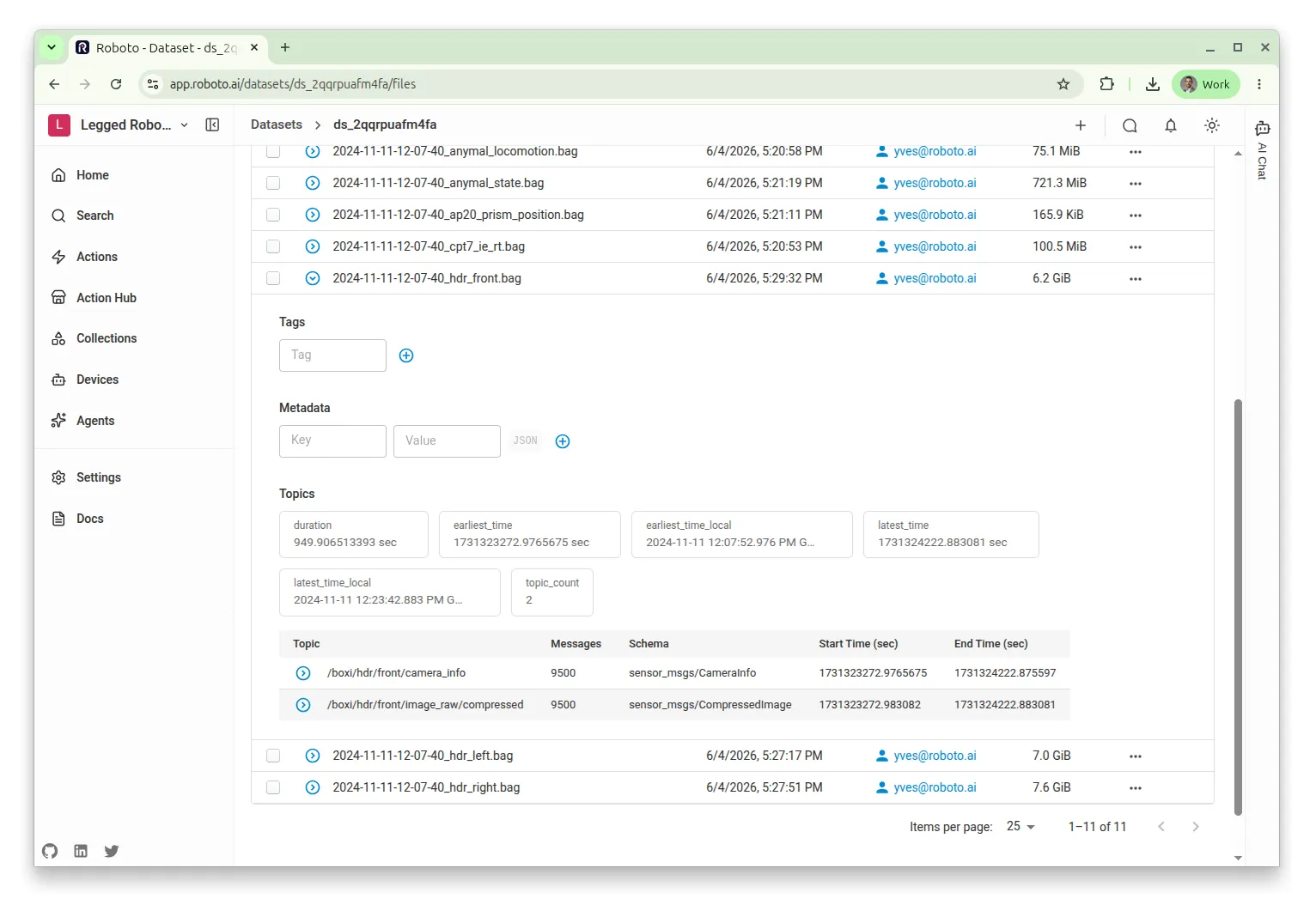
Task: Open items per page dropdown
Action: pos(1021,826)
